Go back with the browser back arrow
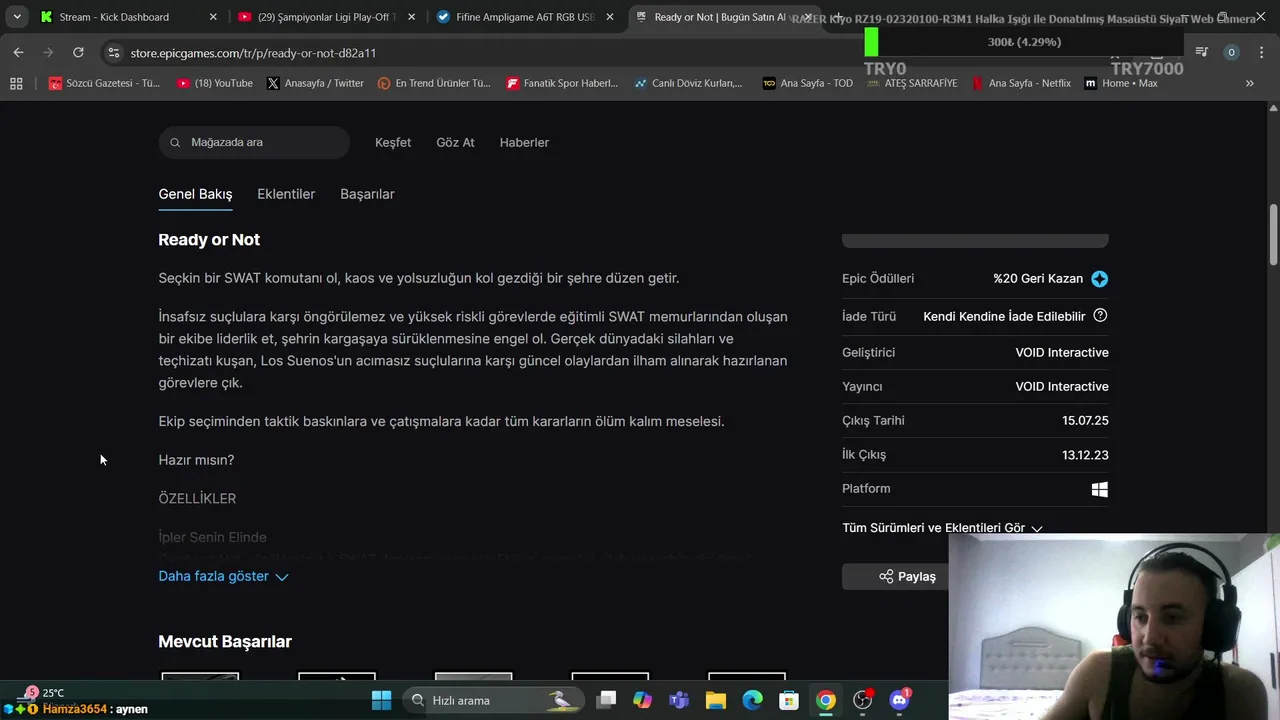 [x=18, y=52]
